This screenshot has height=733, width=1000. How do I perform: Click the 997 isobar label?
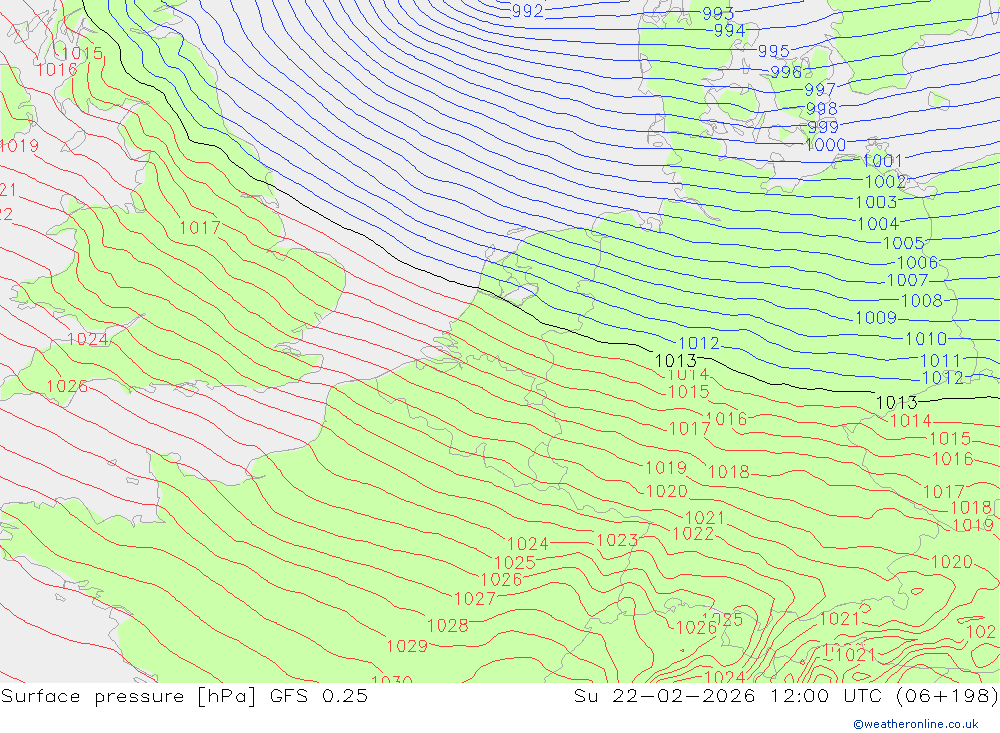pyautogui.click(x=820, y=89)
